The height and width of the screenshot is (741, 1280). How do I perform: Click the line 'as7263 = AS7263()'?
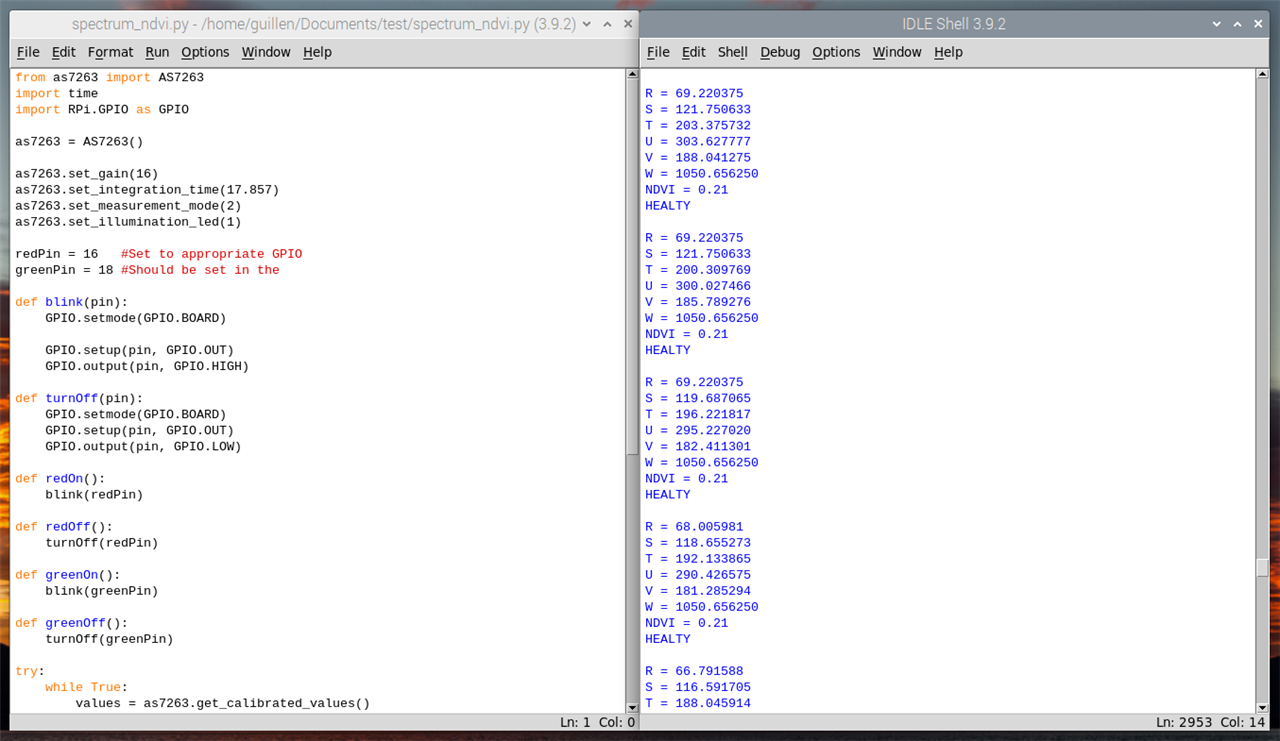coord(79,141)
